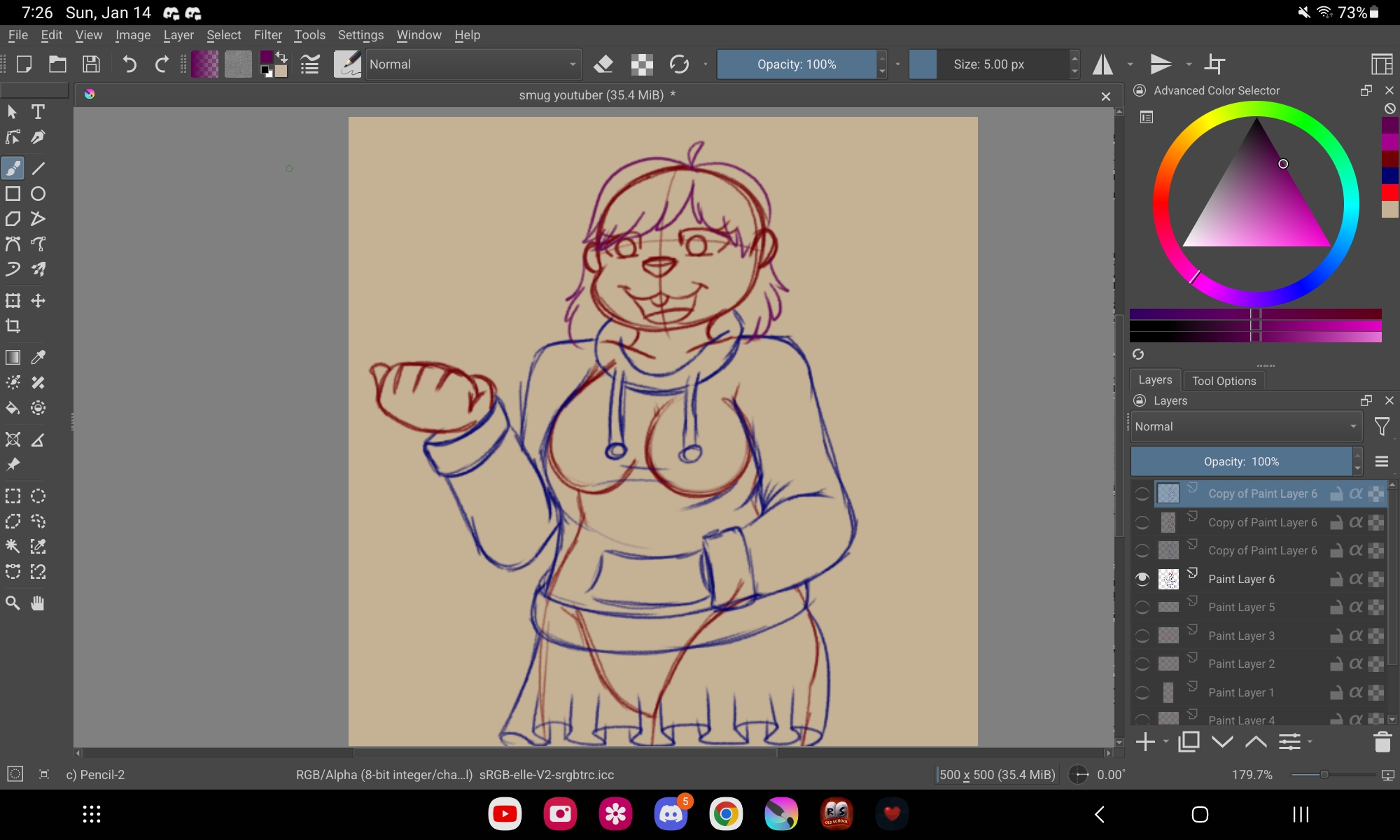Open the layer blending mode dropdown
Image resolution: width=1400 pixels, height=840 pixels.
[1245, 426]
